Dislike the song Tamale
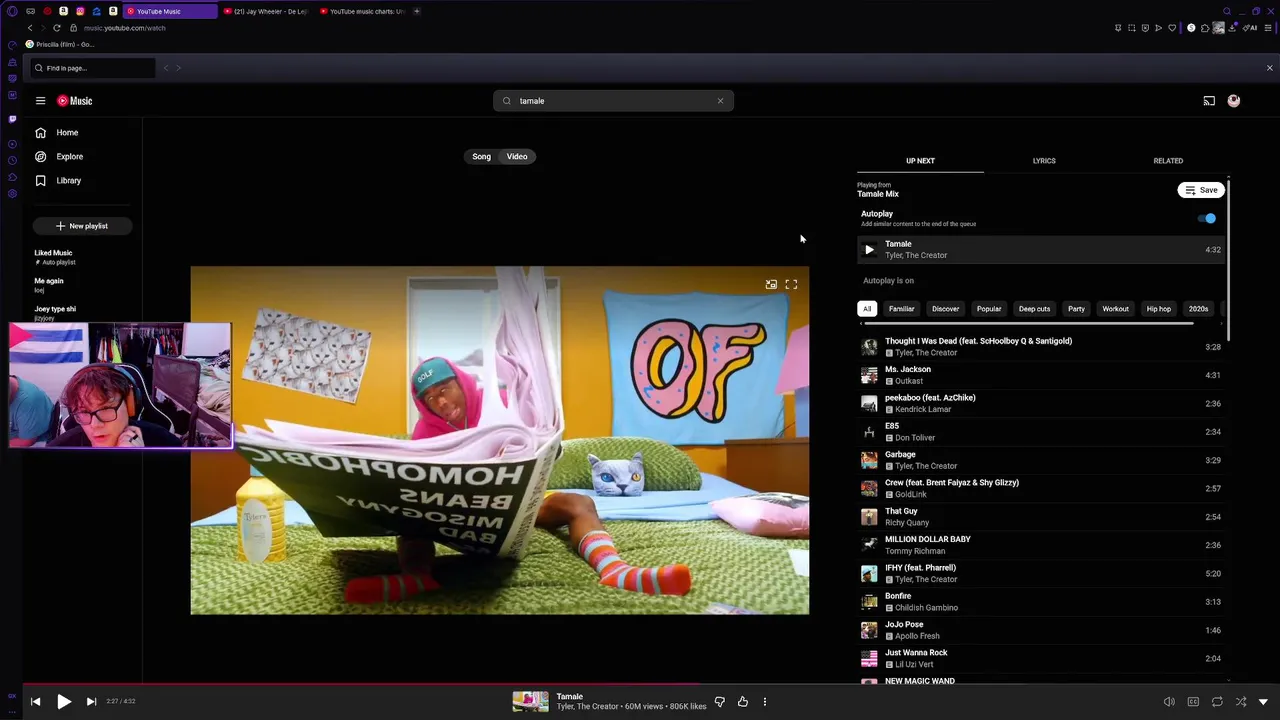1280x720 pixels. point(719,702)
